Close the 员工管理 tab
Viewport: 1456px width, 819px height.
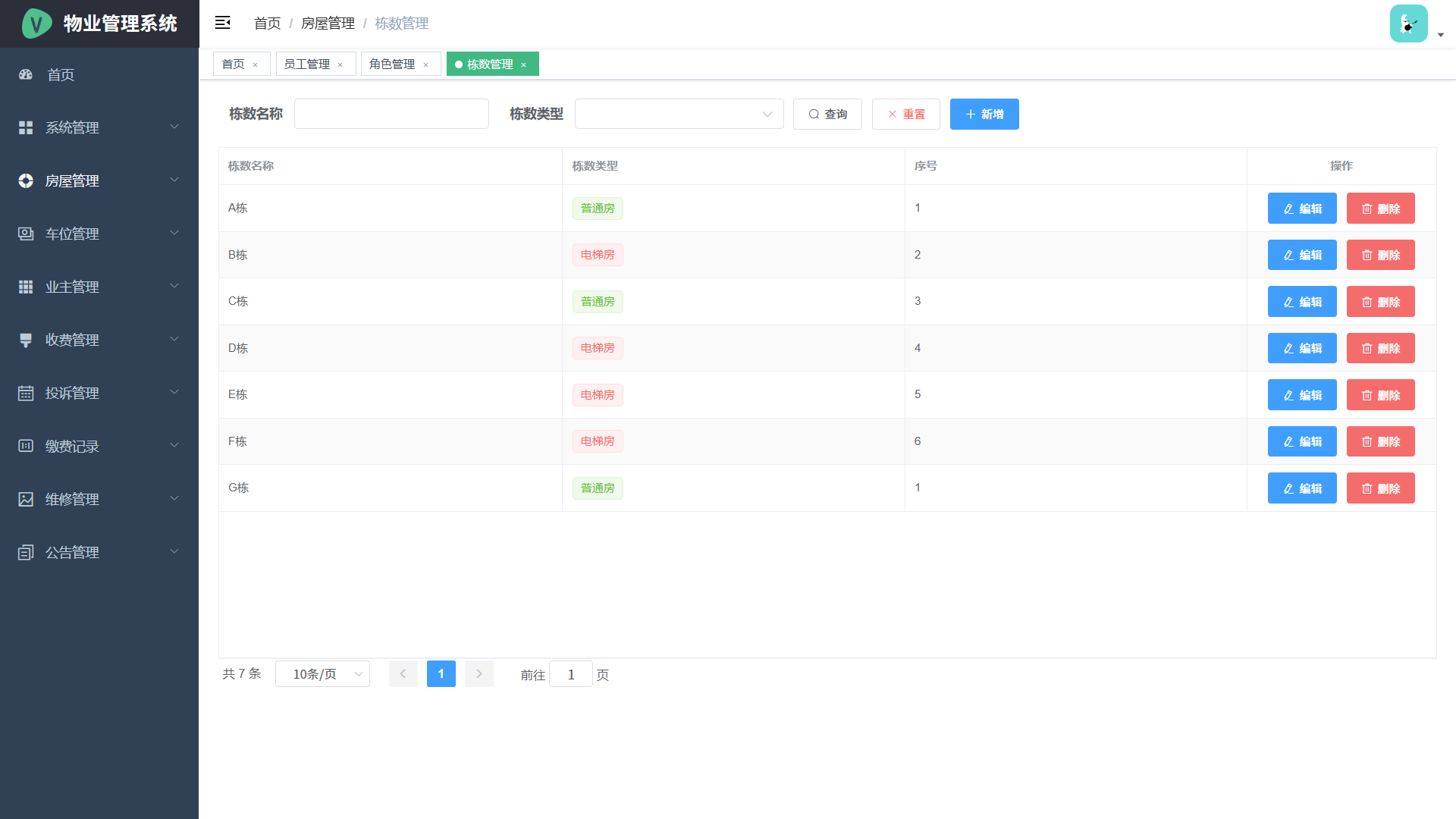[x=340, y=64]
